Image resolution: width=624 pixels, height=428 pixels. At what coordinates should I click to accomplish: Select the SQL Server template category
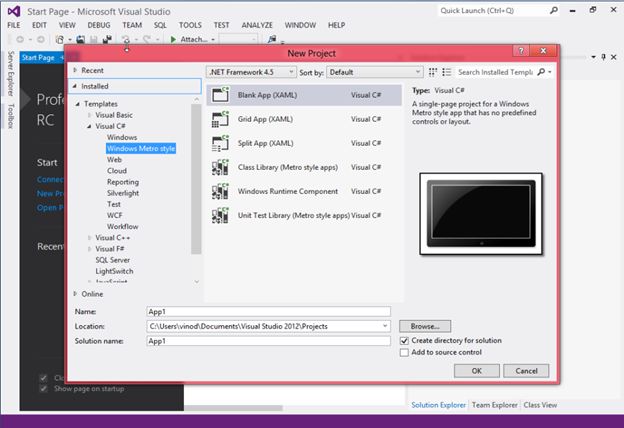coord(113,260)
